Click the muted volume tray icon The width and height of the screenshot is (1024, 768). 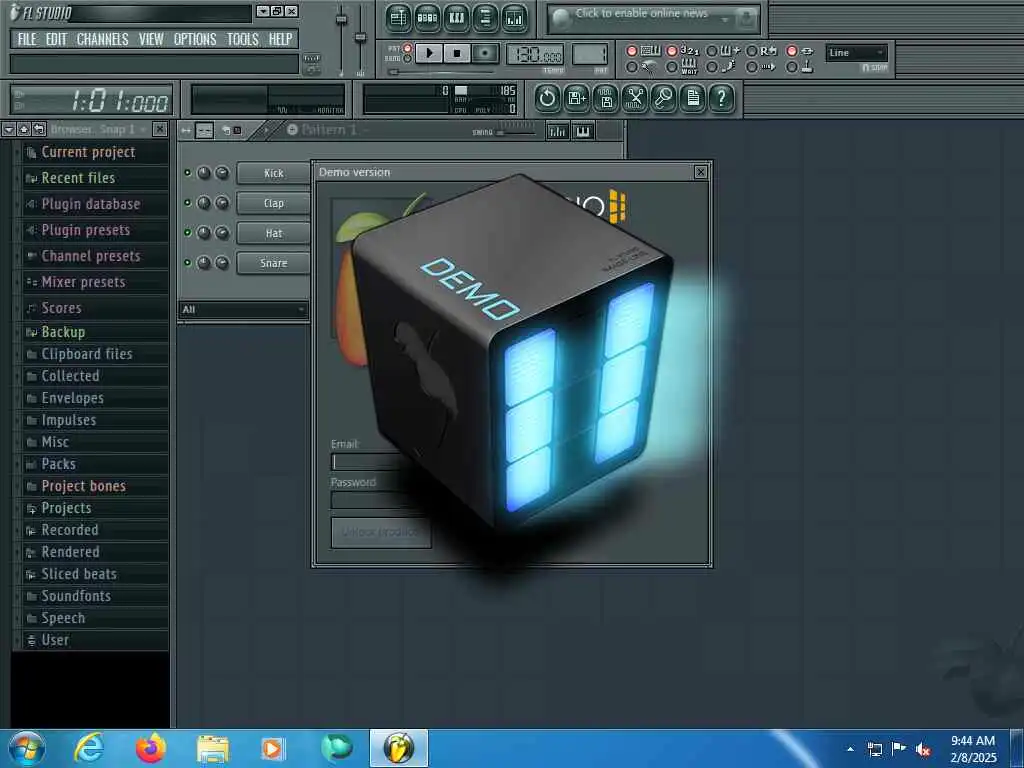tap(923, 750)
